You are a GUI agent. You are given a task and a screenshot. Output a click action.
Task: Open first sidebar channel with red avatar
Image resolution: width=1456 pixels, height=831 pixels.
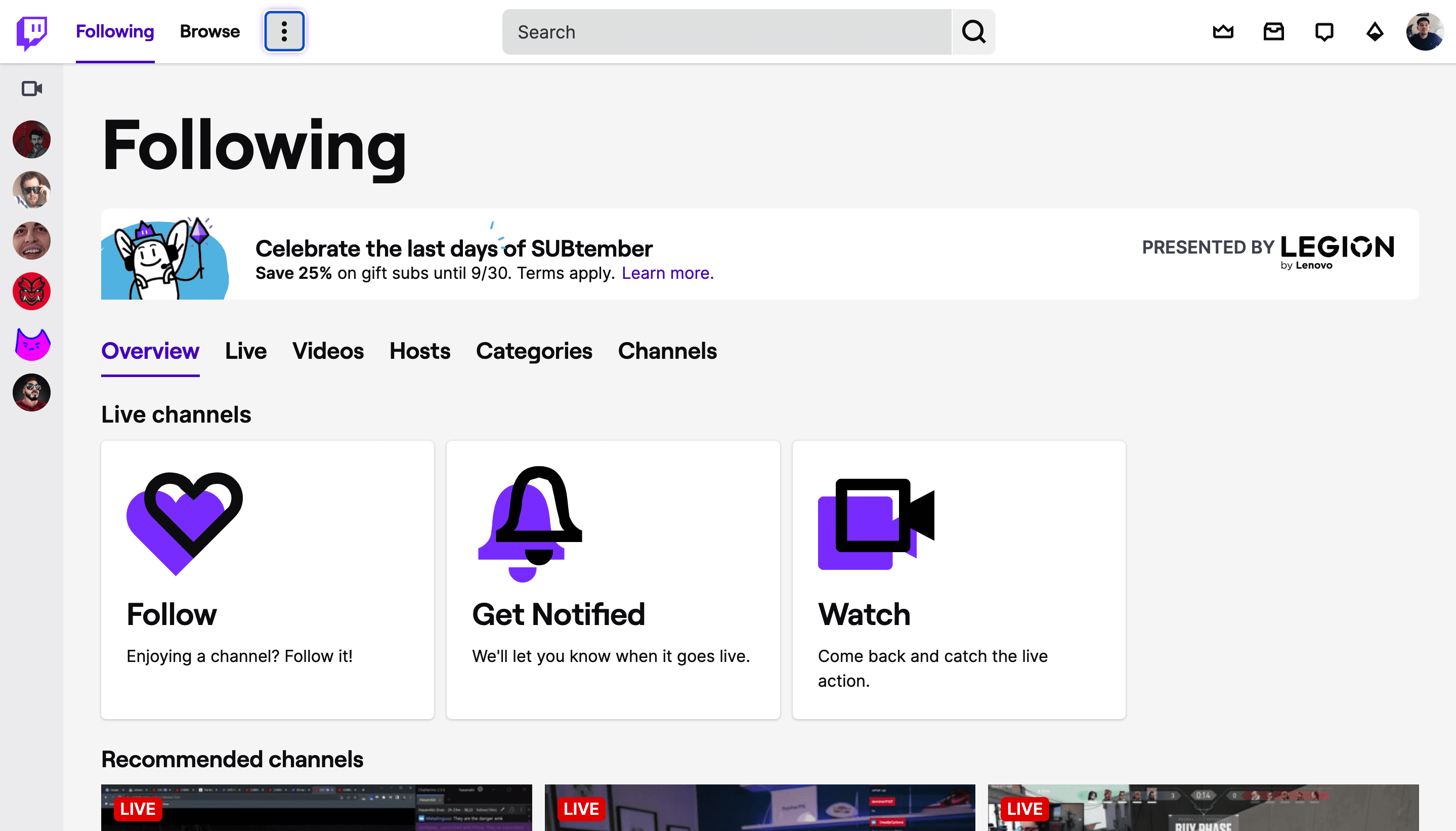[x=31, y=139]
